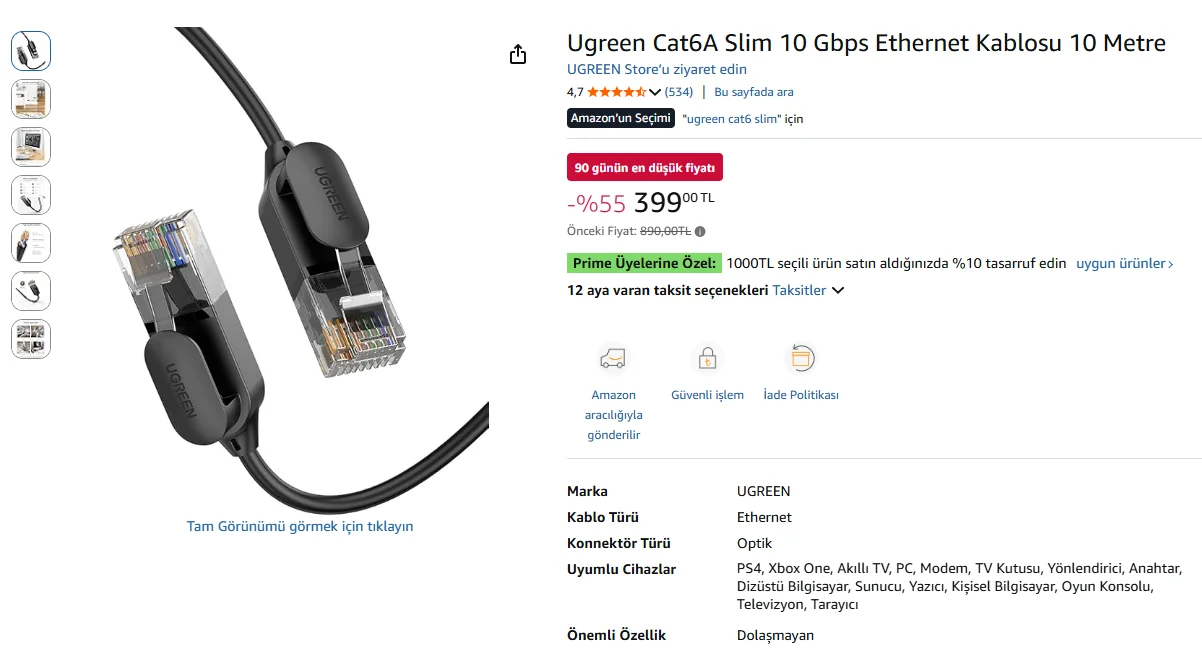
Task: Click the secure transaction padlock icon
Action: point(707,358)
